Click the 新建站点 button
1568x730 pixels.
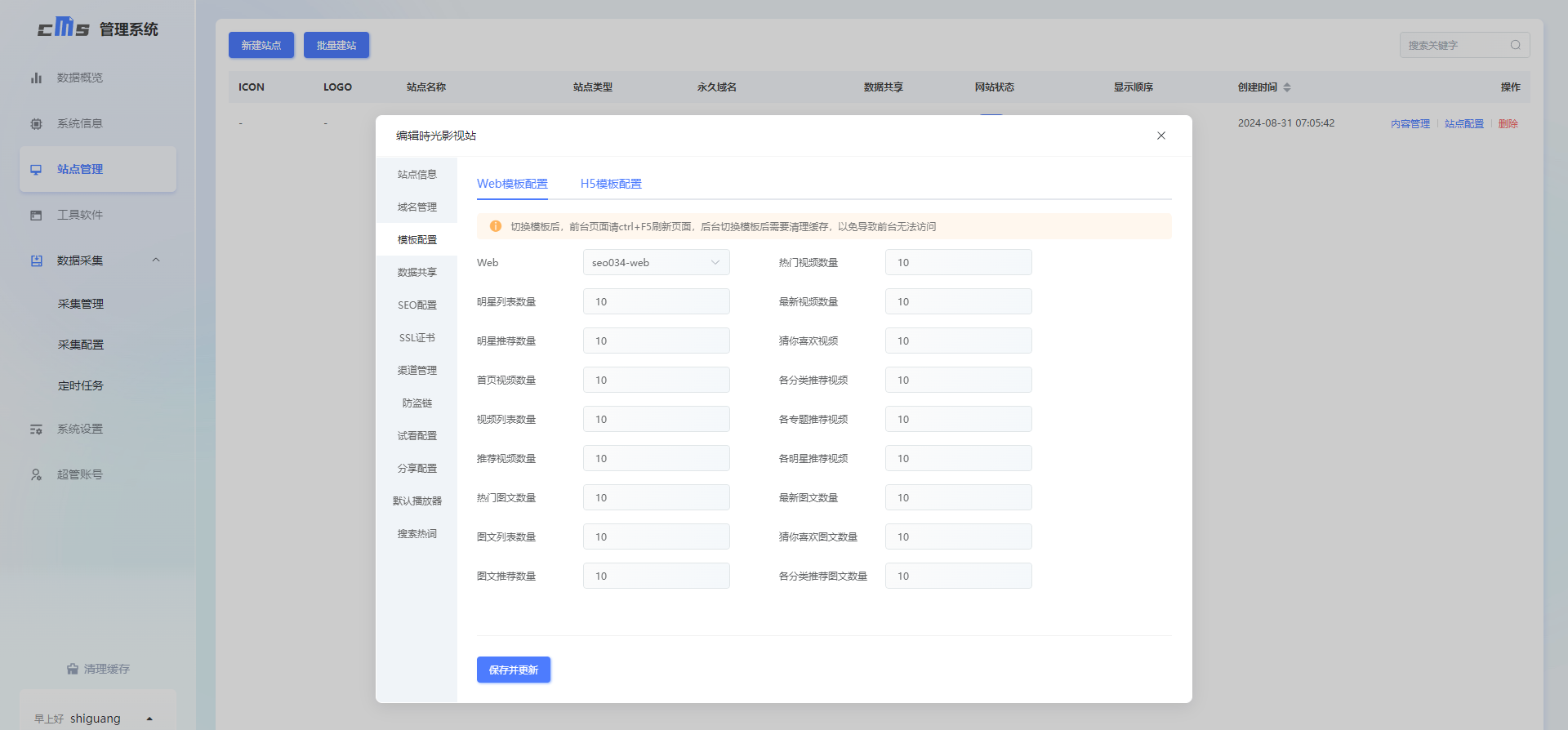click(x=261, y=45)
